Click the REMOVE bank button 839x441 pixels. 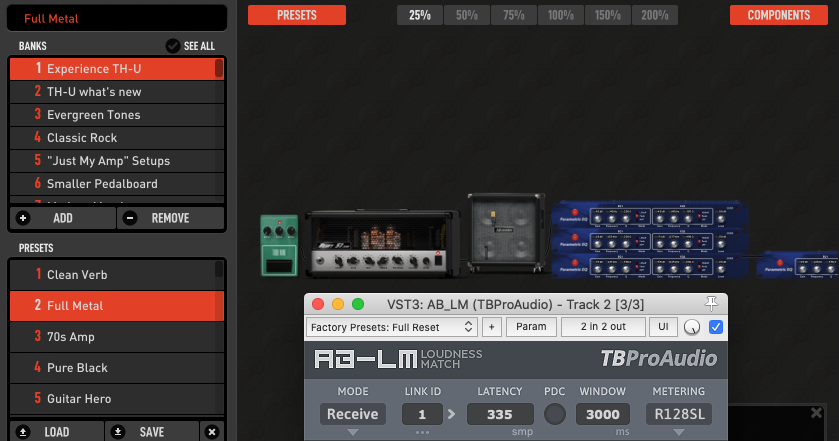[x=170, y=218]
